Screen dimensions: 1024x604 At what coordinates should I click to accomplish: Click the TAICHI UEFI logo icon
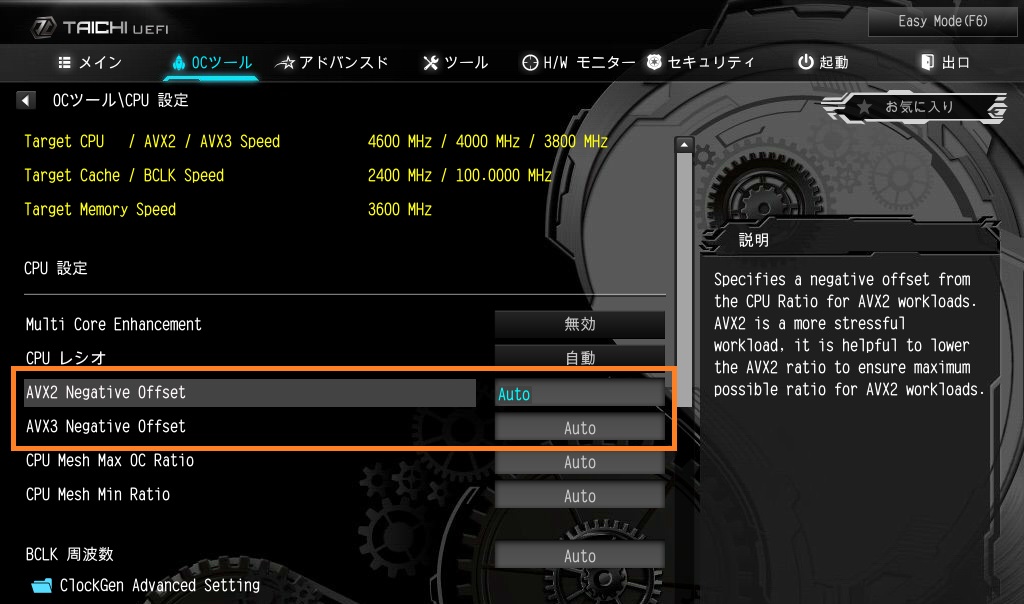pyautogui.click(x=42, y=26)
